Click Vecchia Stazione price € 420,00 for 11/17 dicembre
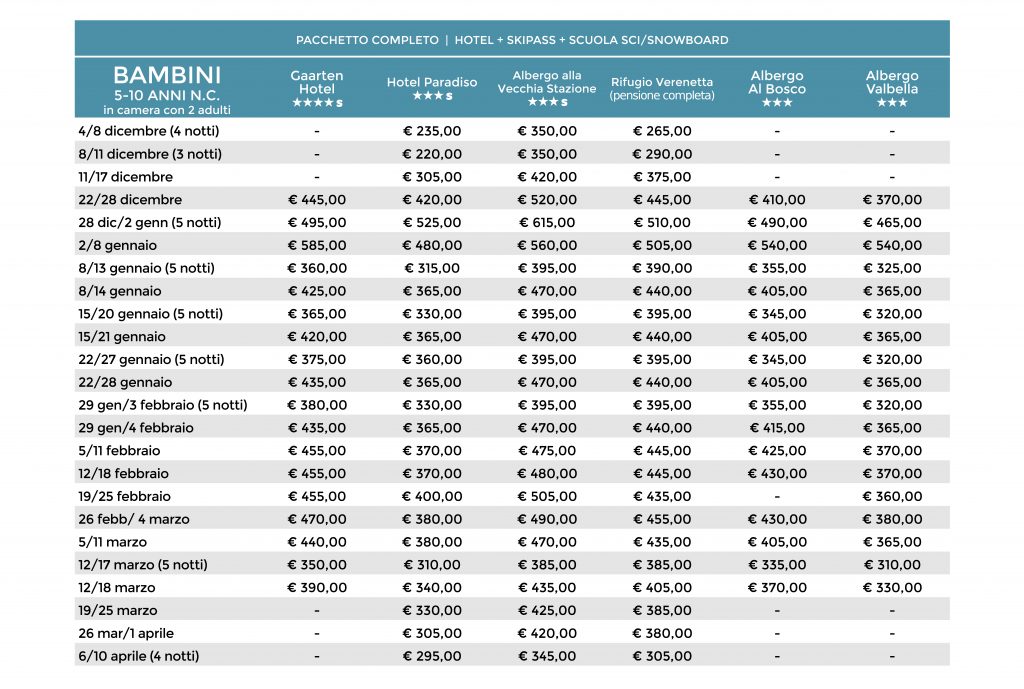1024x689 pixels. (547, 177)
